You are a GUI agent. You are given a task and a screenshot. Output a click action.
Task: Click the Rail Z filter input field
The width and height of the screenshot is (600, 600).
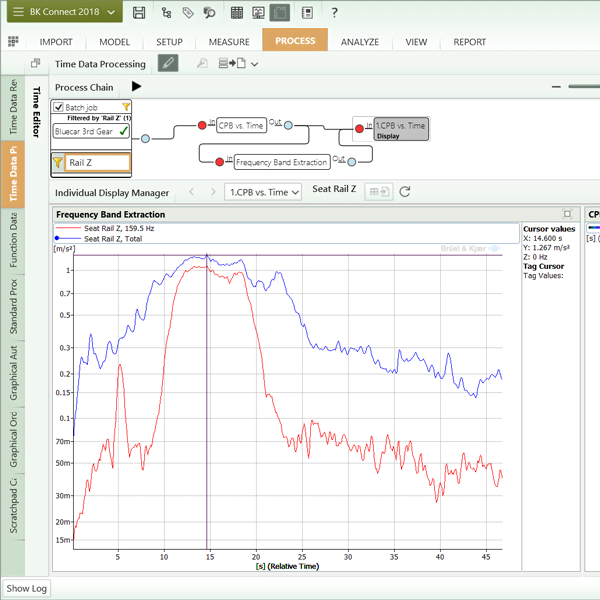click(x=97, y=162)
